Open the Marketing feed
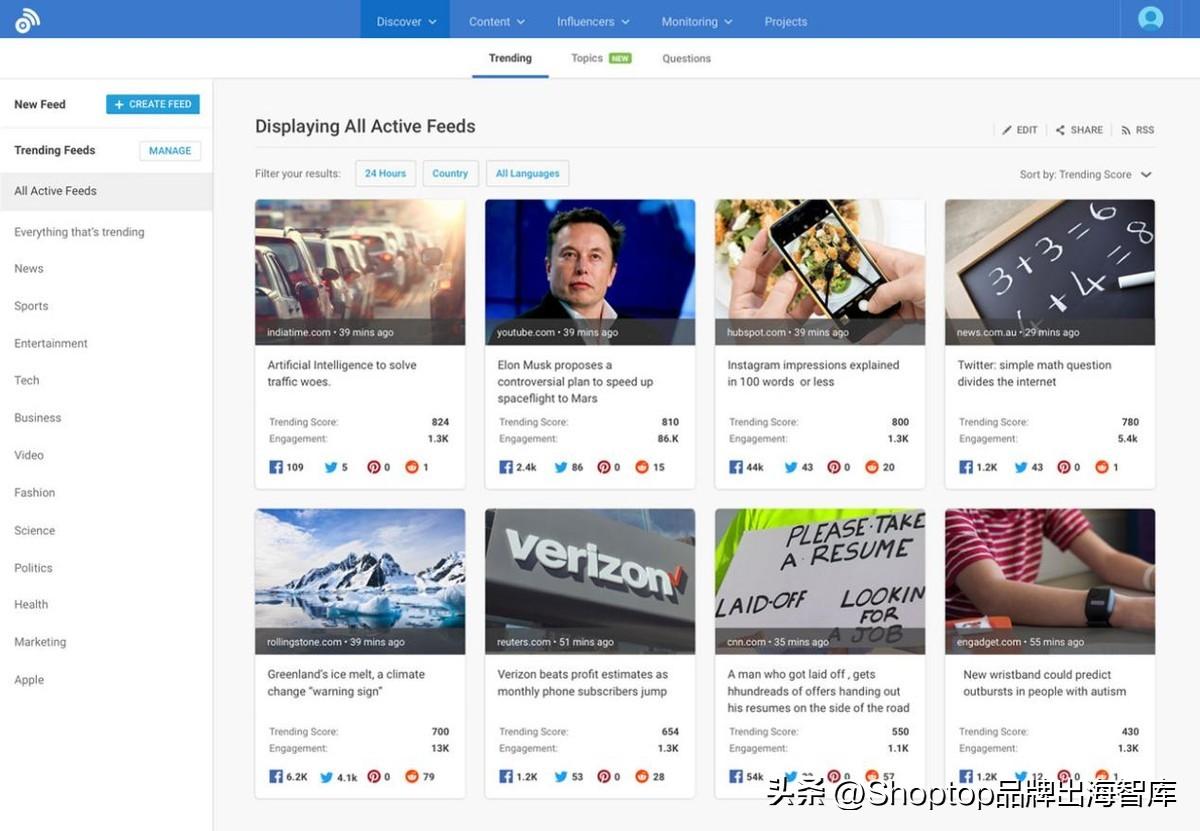 coord(40,642)
